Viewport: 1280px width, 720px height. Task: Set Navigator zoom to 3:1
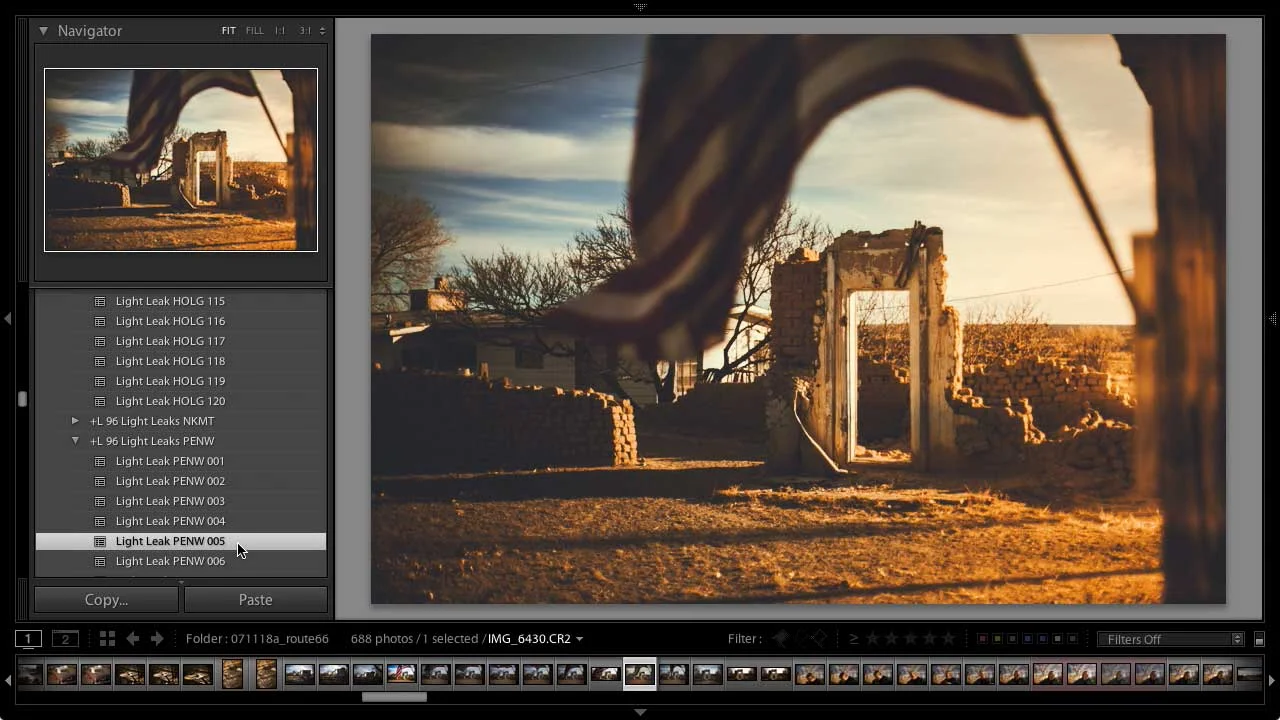pyautogui.click(x=307, y=31)
